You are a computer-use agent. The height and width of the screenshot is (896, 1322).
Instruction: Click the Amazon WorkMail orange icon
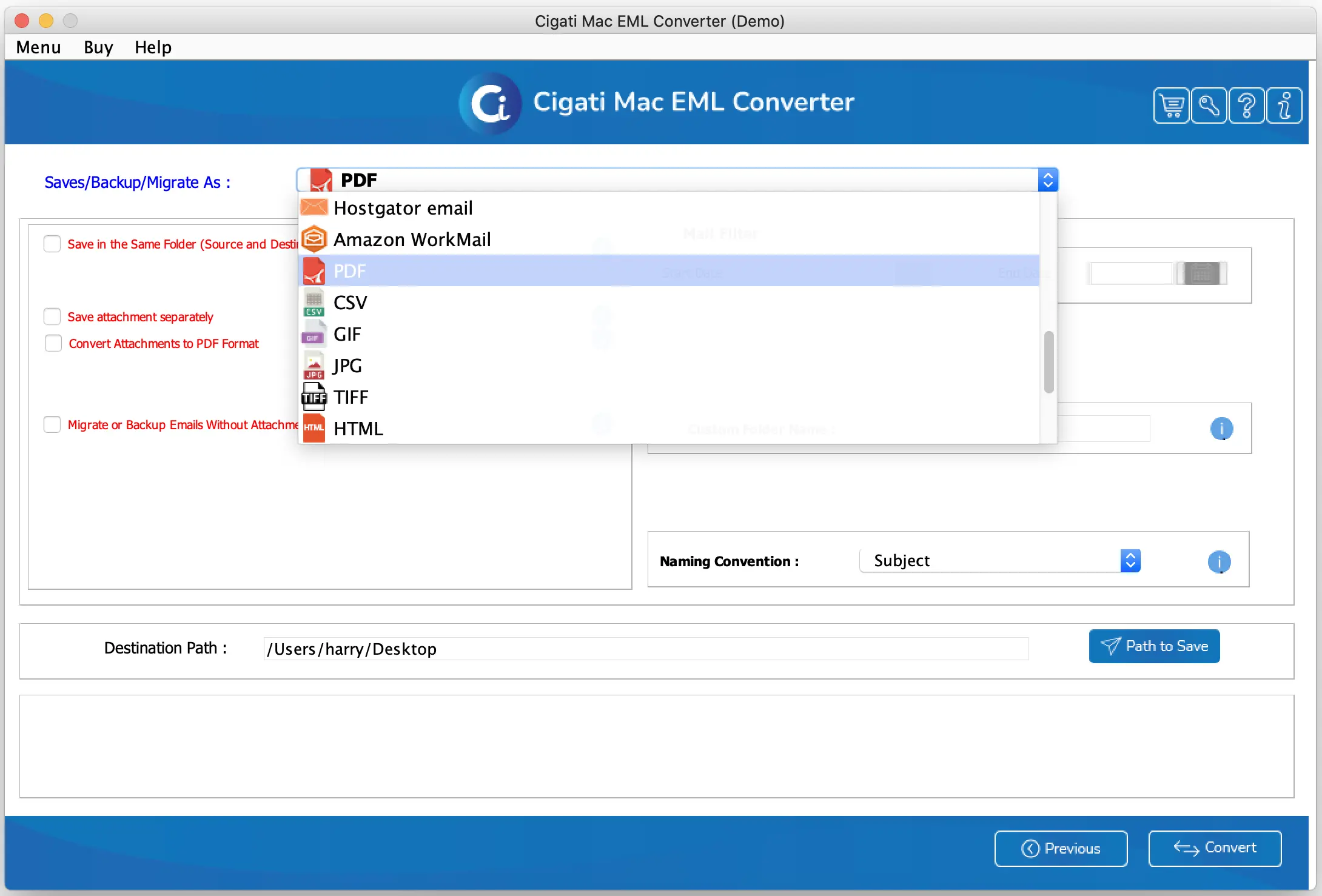point(314,239)
